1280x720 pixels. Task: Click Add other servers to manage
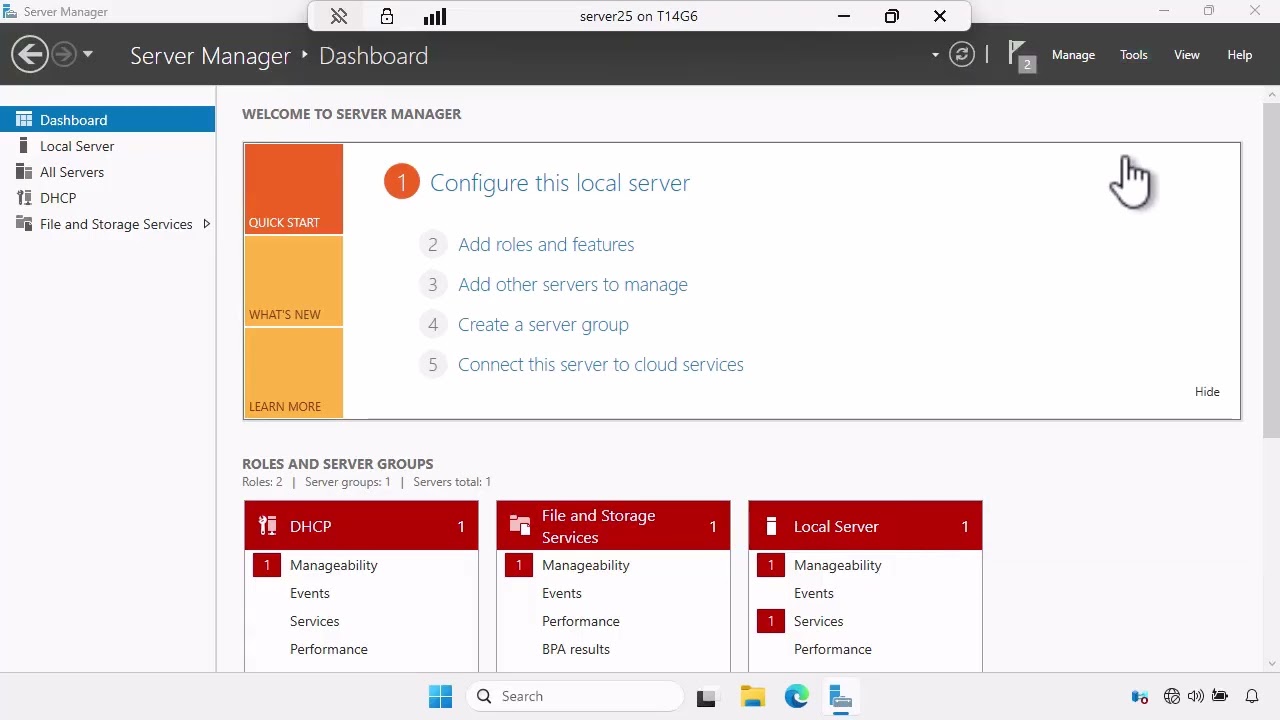pyautogui.click(x=573, y=284)
